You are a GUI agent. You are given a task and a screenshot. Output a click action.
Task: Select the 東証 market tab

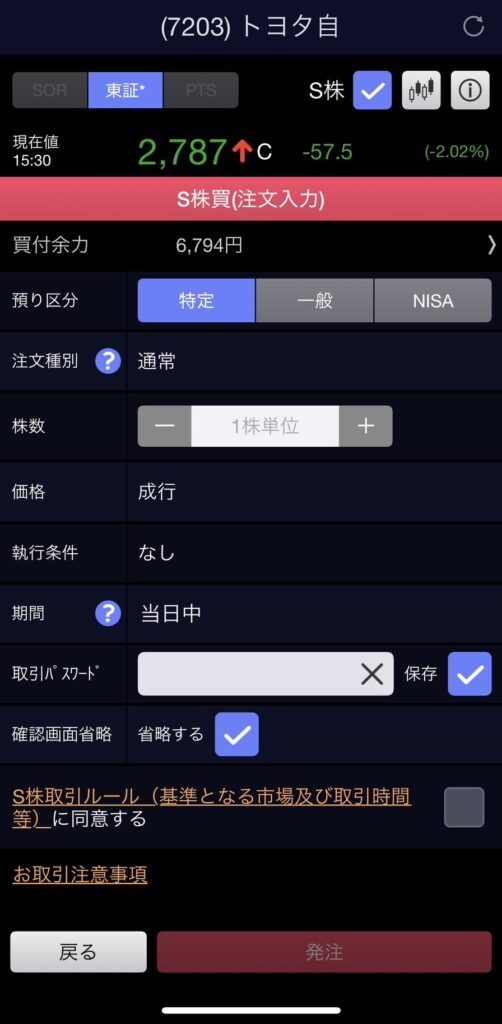(x=125, y=90)
